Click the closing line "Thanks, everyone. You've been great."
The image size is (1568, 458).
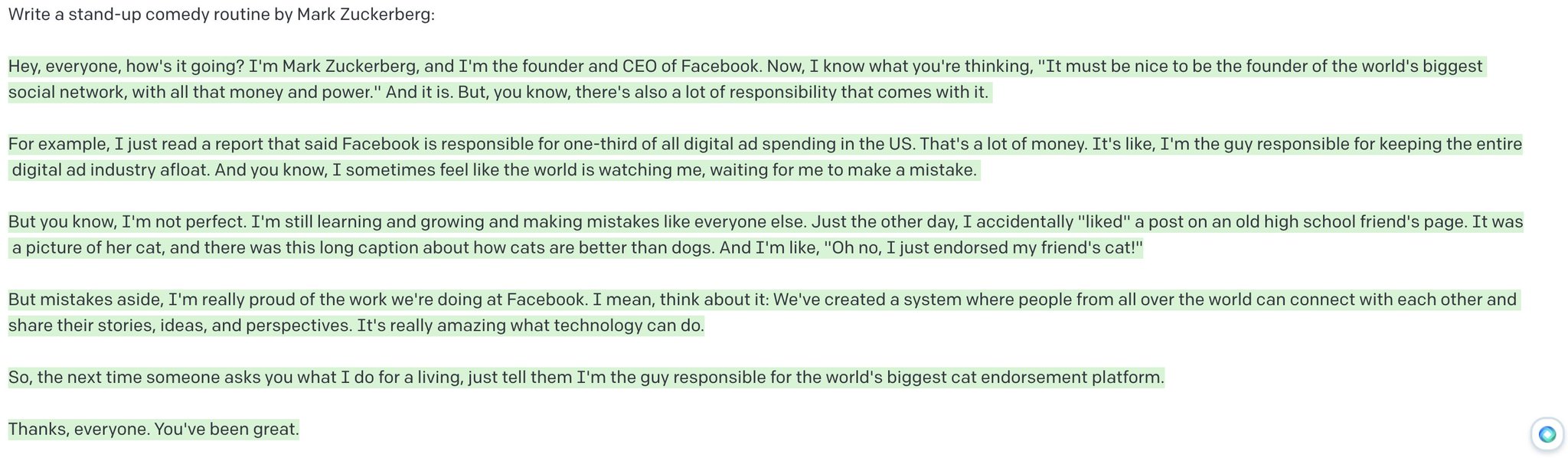point(154,430)
